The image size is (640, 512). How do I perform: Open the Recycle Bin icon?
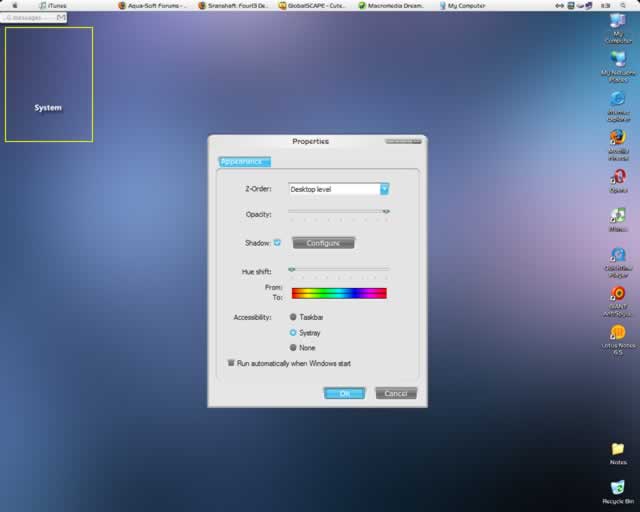(x=618, y=492)
